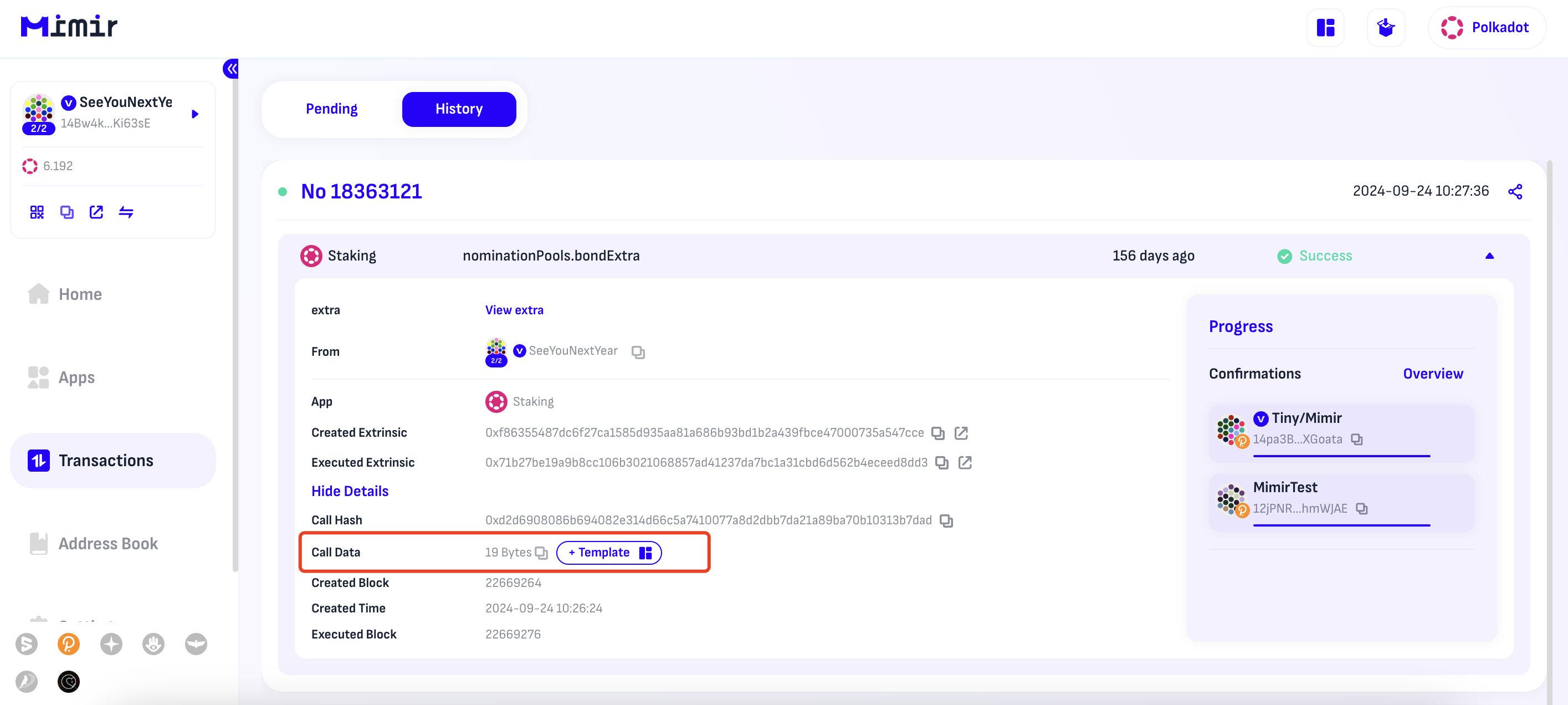Image resolution: width=1568 pixels, height=705 pixels.
Task: Click the Overview link in Progress panel
Action: point(1433,374)
